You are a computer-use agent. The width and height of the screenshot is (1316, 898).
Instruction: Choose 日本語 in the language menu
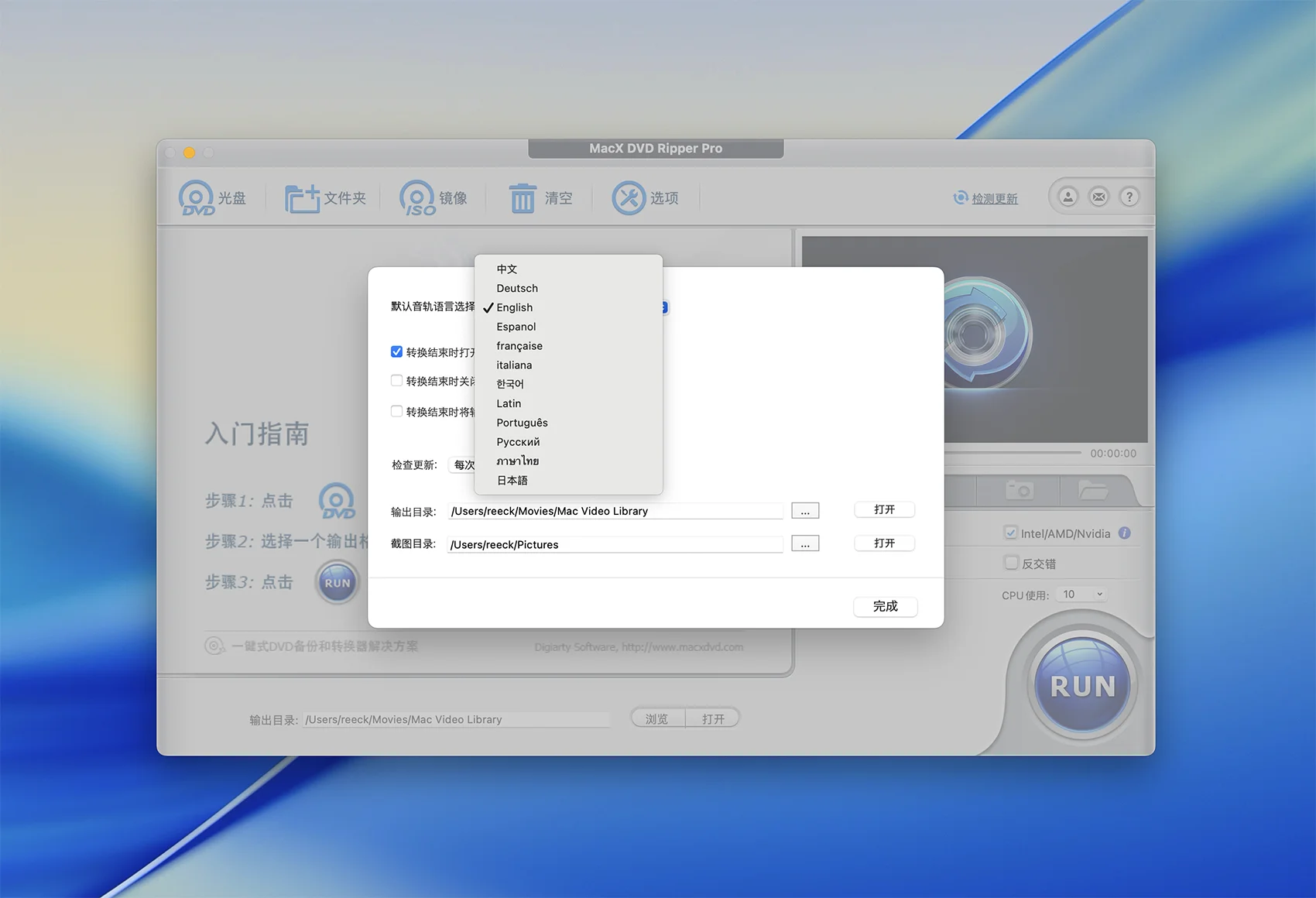512,480
